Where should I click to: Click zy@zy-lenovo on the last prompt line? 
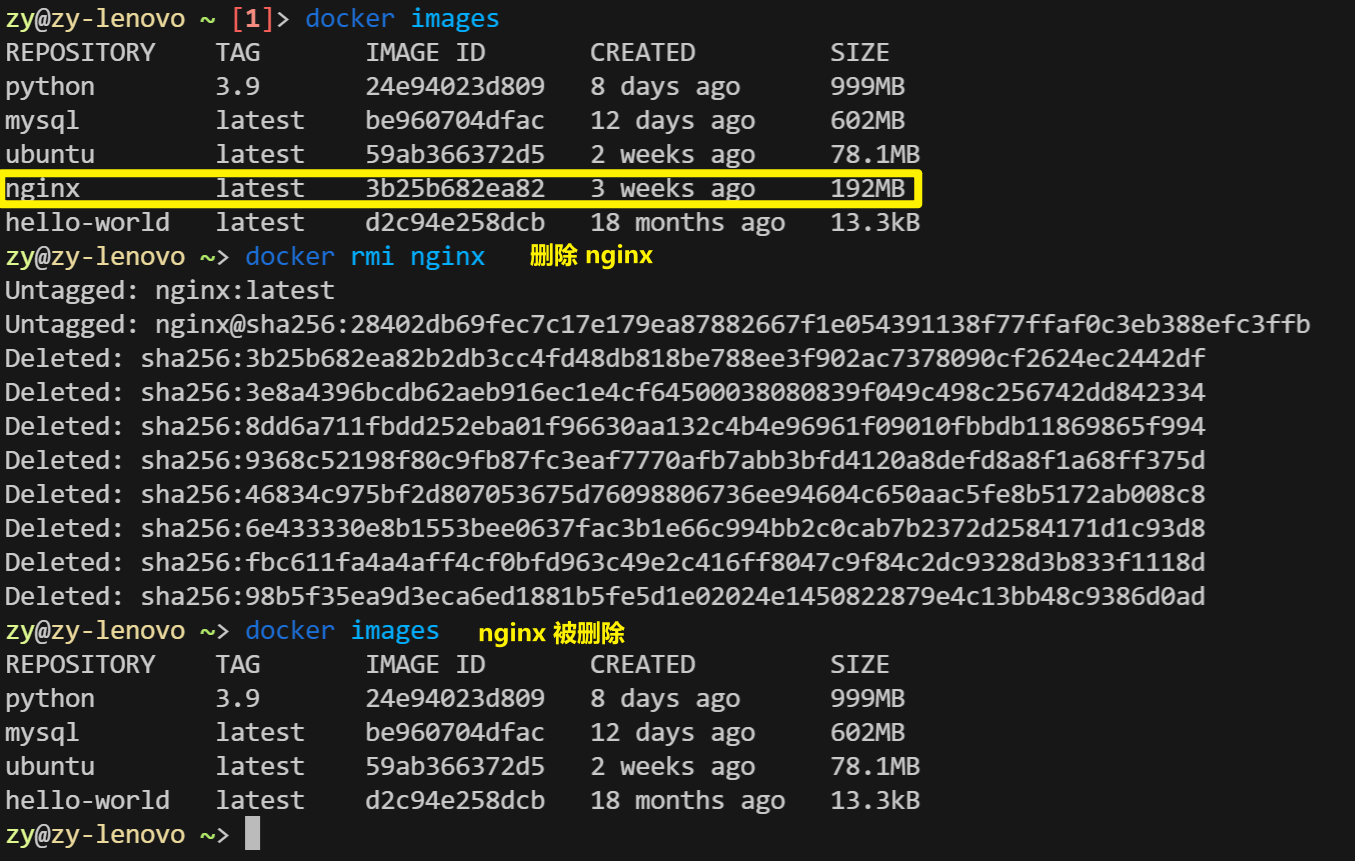[95, 834]
